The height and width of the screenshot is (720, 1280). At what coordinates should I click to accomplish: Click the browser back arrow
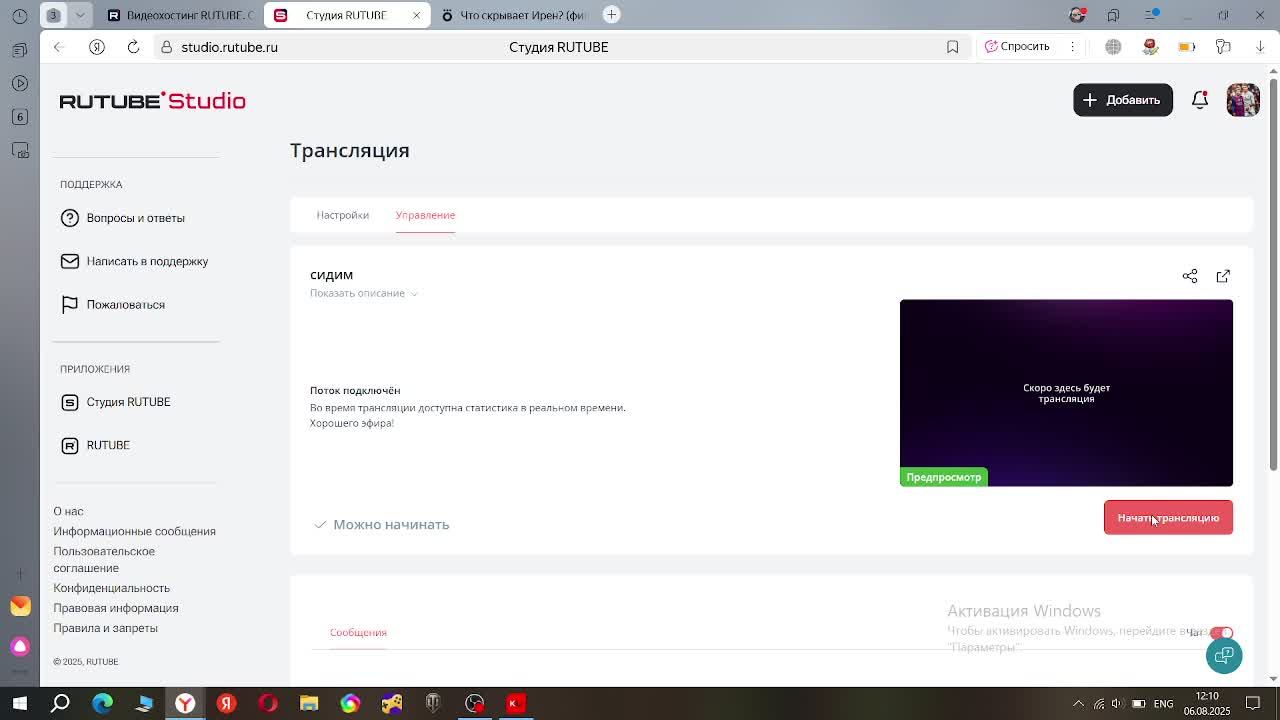(59, 47)
